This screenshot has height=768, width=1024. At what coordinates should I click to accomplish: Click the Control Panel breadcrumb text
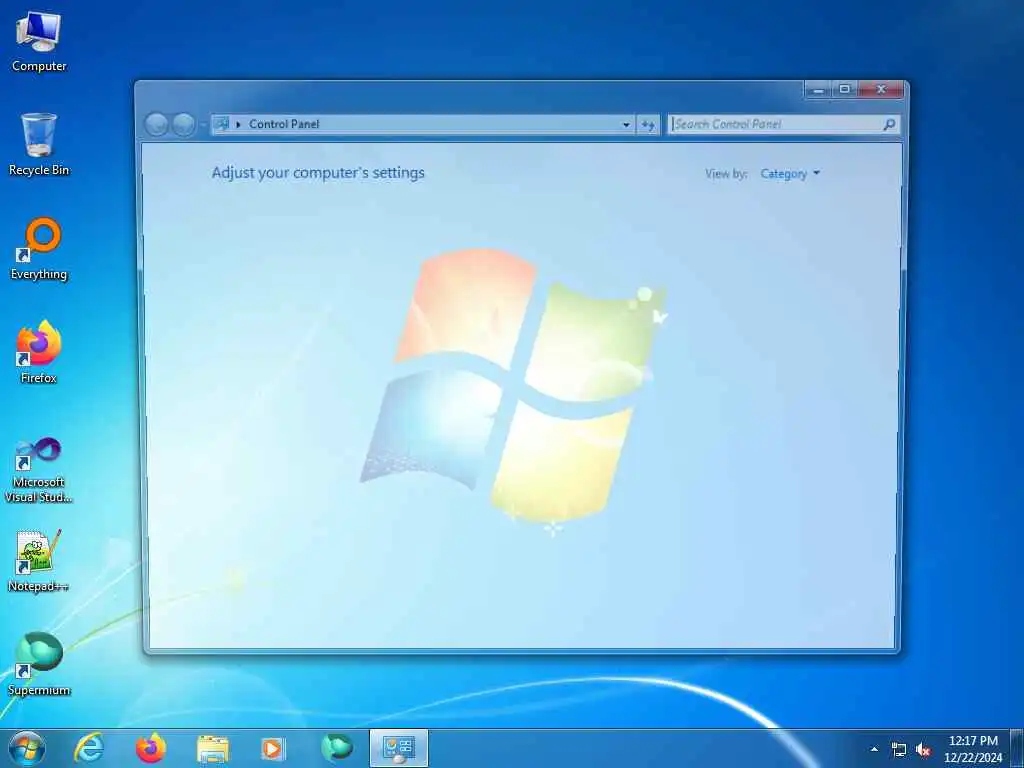point(284,124)
